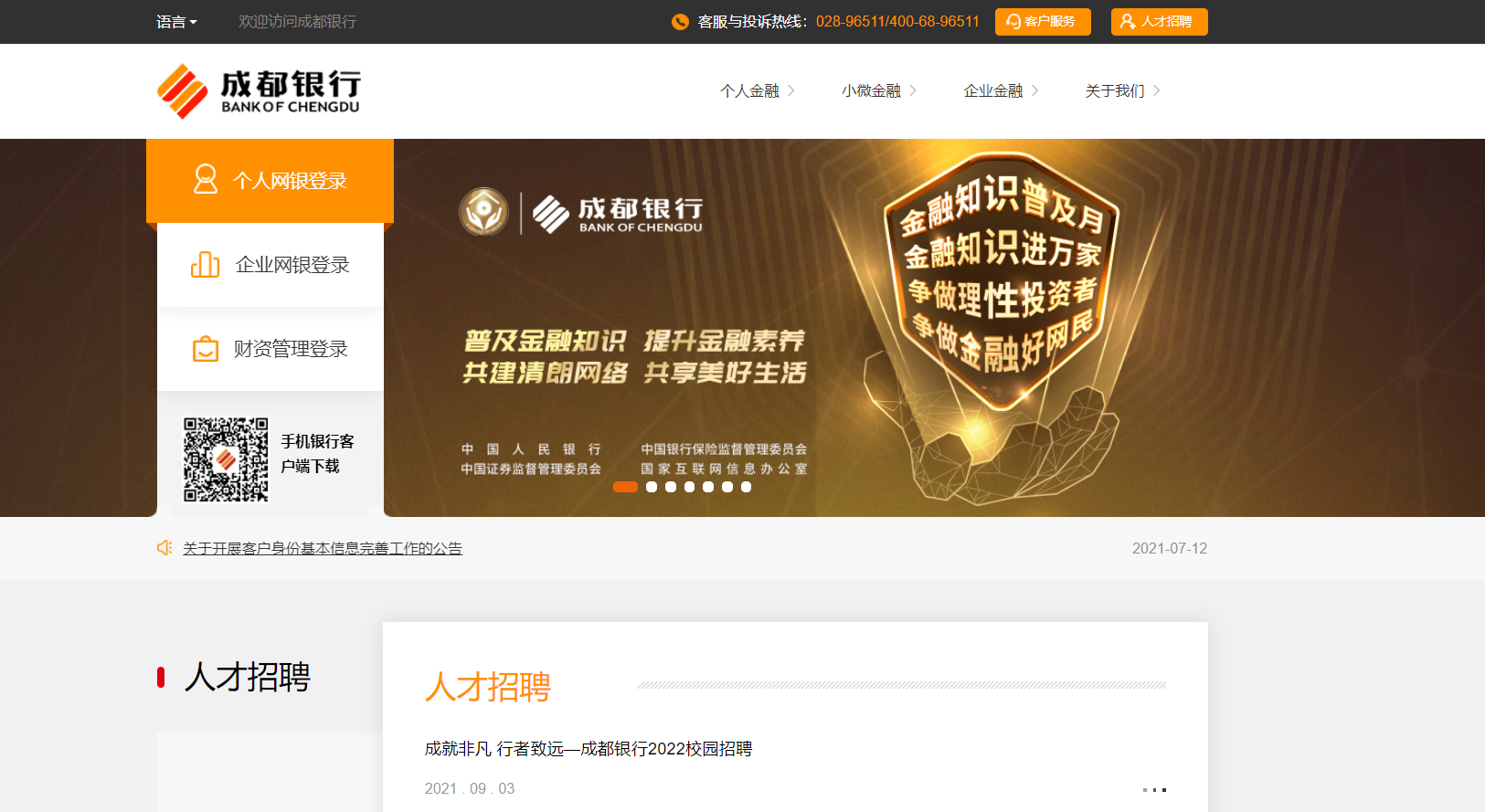Open the 手机银行客户端下载 link
This screenshot has width=1485, height=812.
[x=317, y=454]
